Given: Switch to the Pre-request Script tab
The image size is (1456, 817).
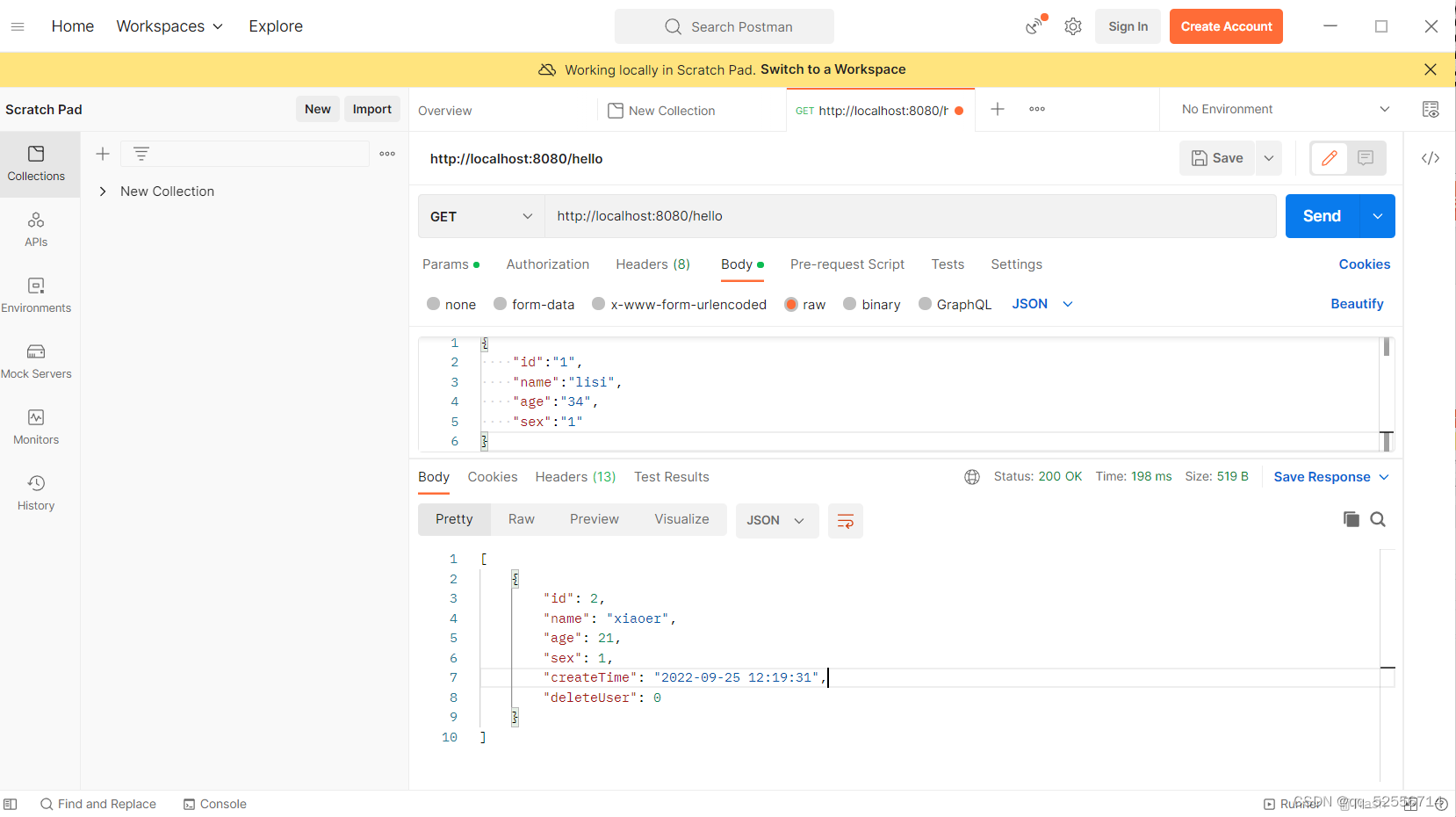Looking at the screenshot, I should click(x=847, y=264).
